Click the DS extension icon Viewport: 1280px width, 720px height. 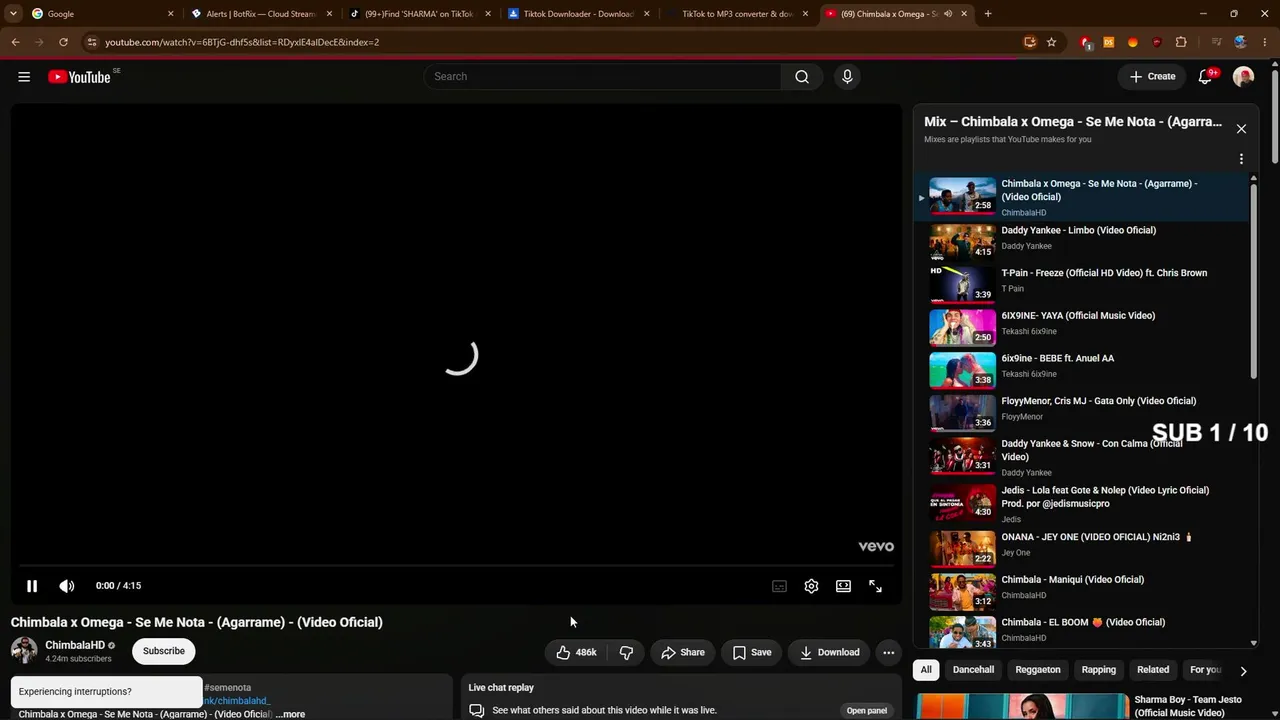(x=1108, y=42)
